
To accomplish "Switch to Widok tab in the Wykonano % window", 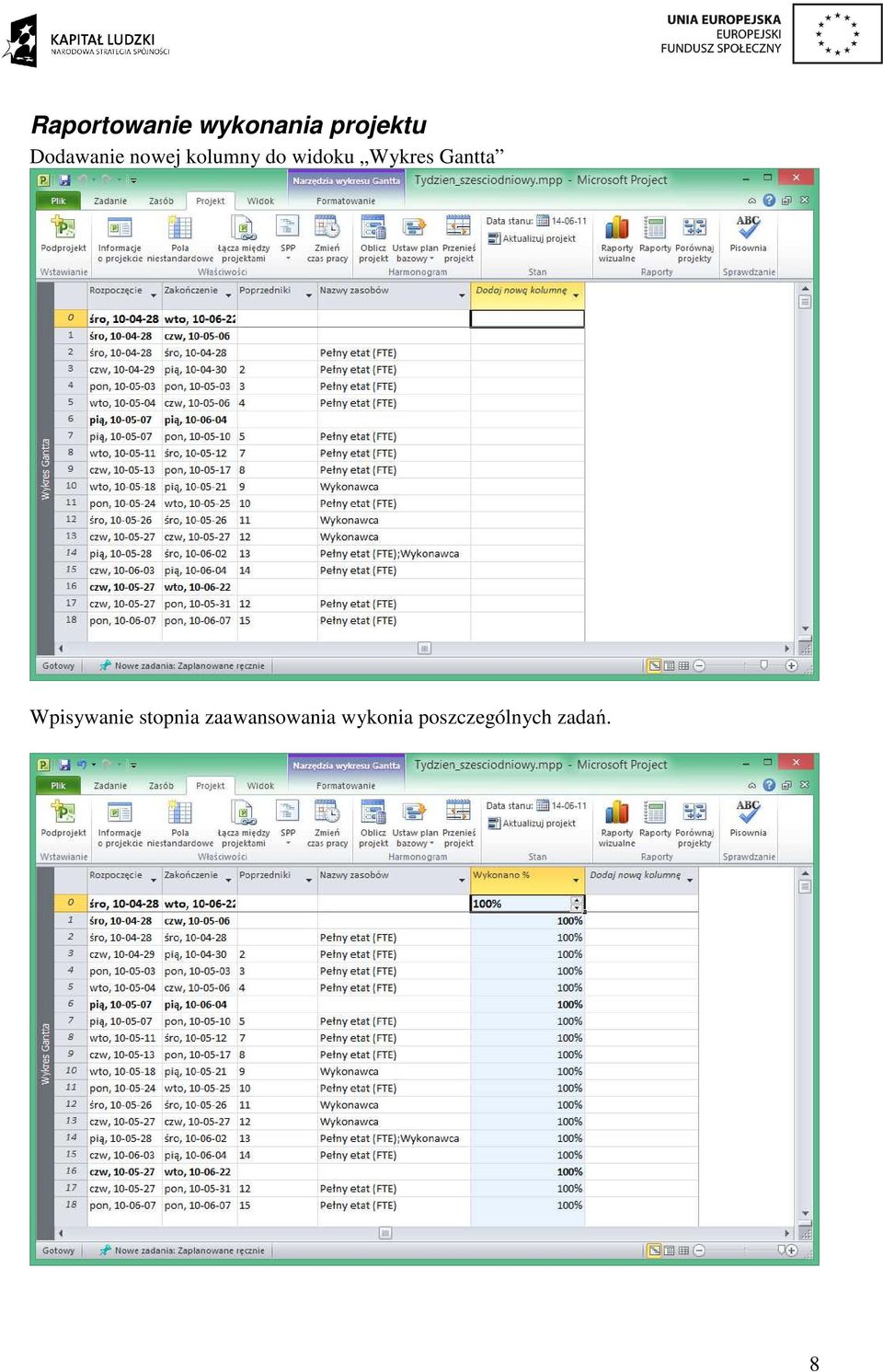I will pyautogui.click(x=260, y=786).
